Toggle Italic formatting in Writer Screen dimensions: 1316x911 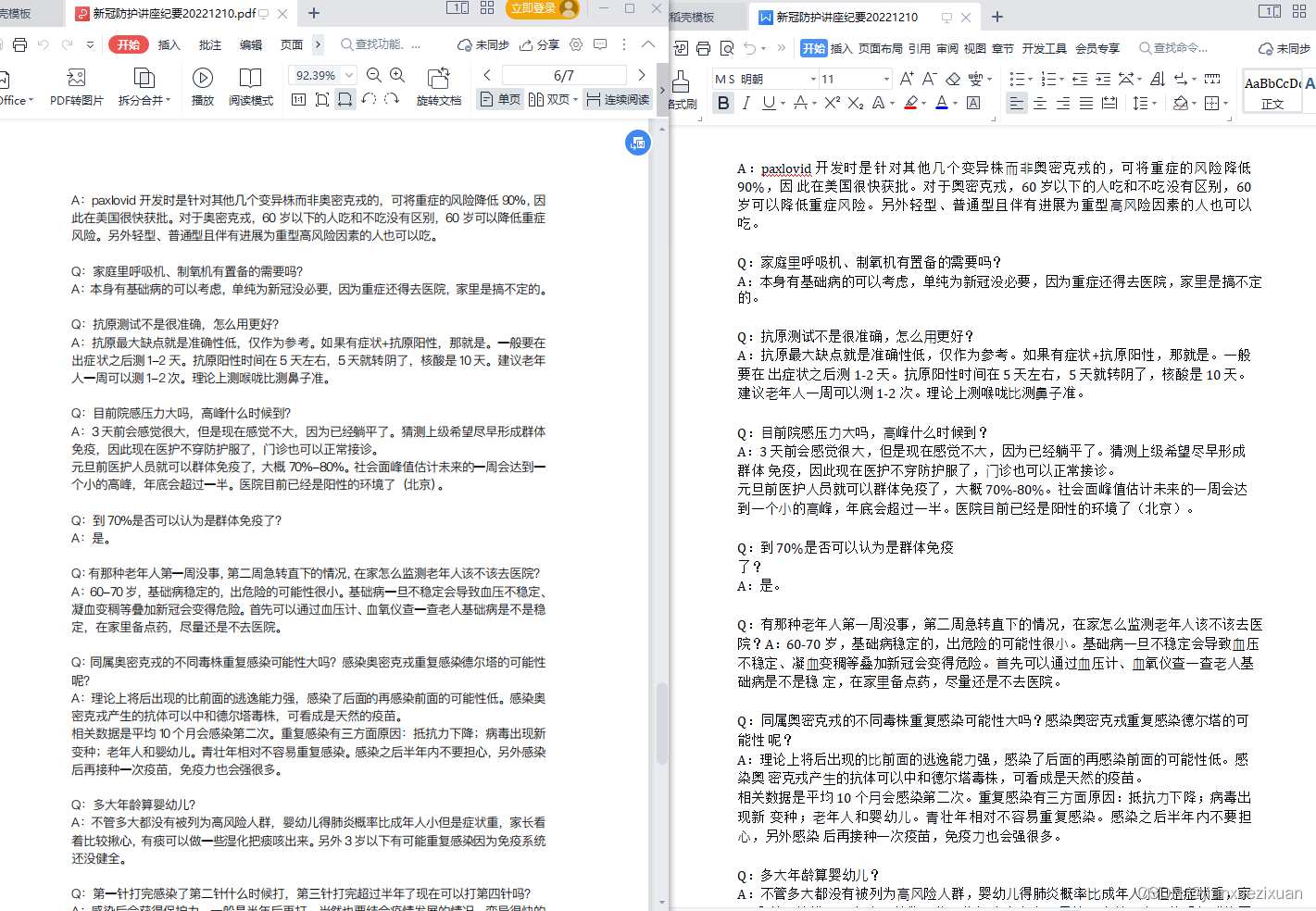click(746, 103)
